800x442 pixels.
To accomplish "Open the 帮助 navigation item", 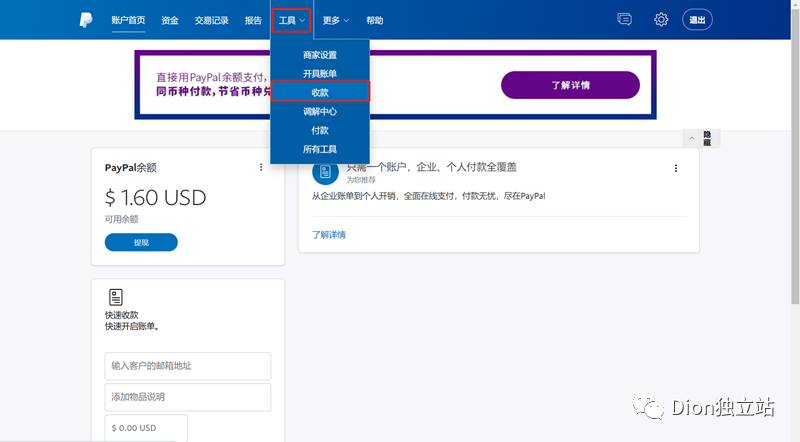I will coord(374,20).
